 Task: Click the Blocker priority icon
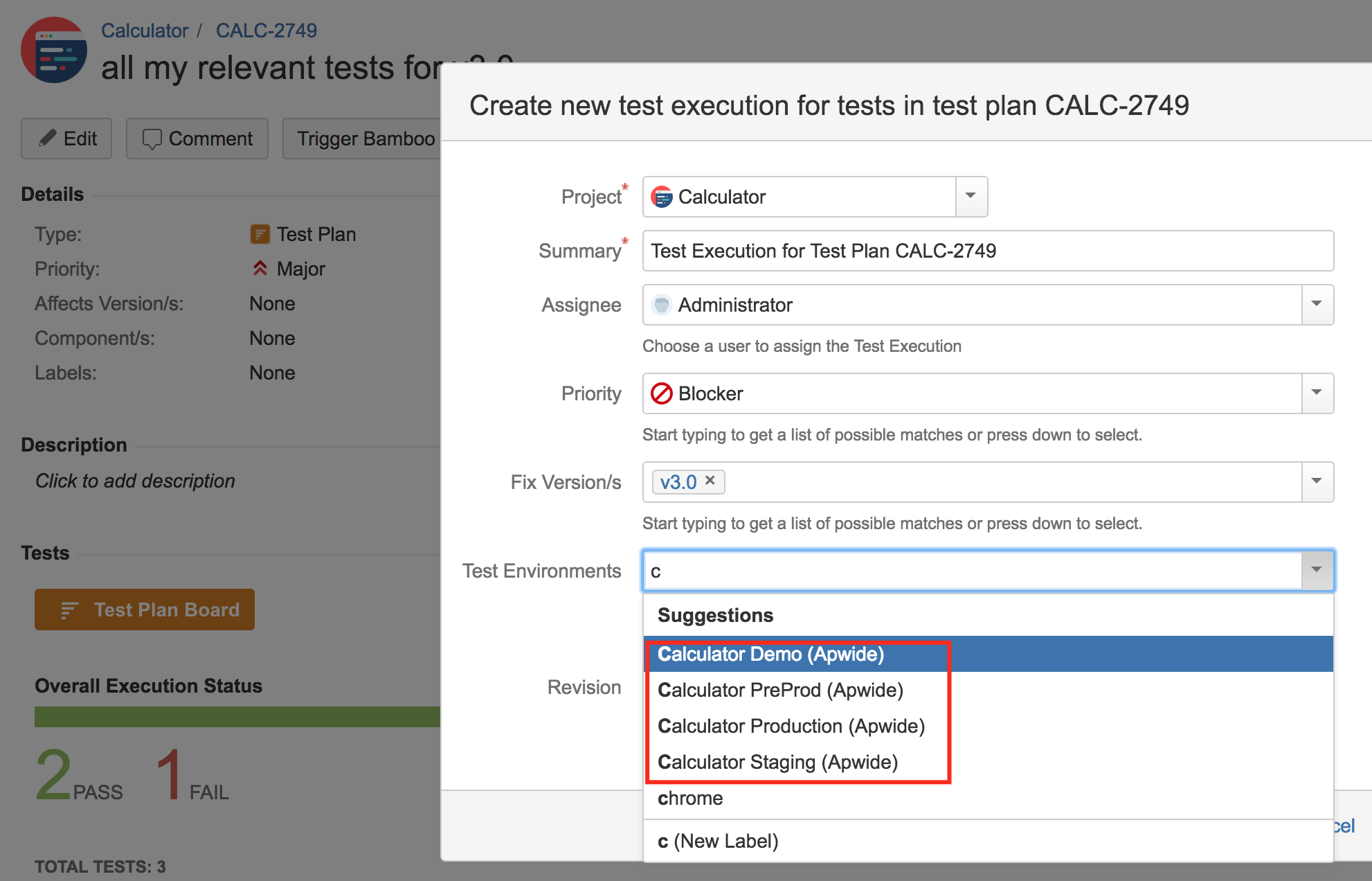(662, 393)
